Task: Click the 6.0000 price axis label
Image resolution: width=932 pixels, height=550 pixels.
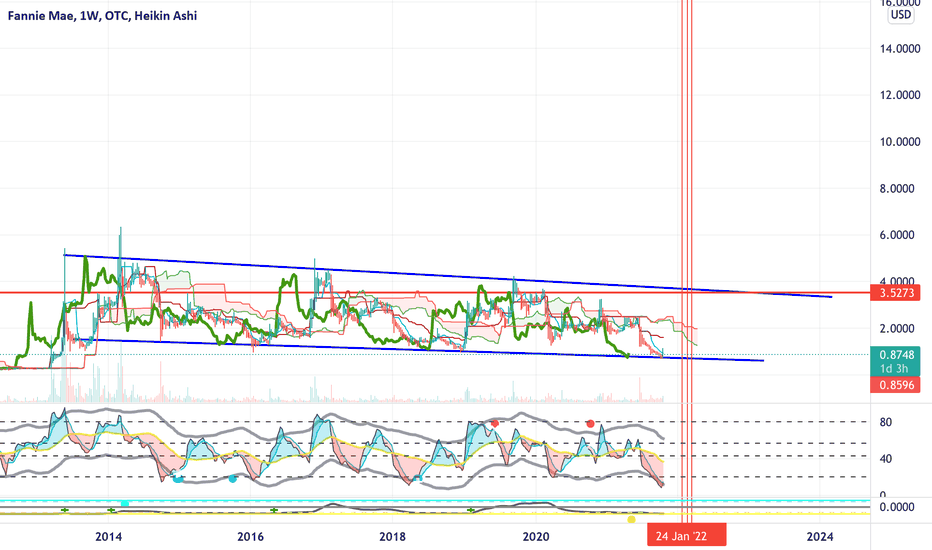Action: coord(897,235)
